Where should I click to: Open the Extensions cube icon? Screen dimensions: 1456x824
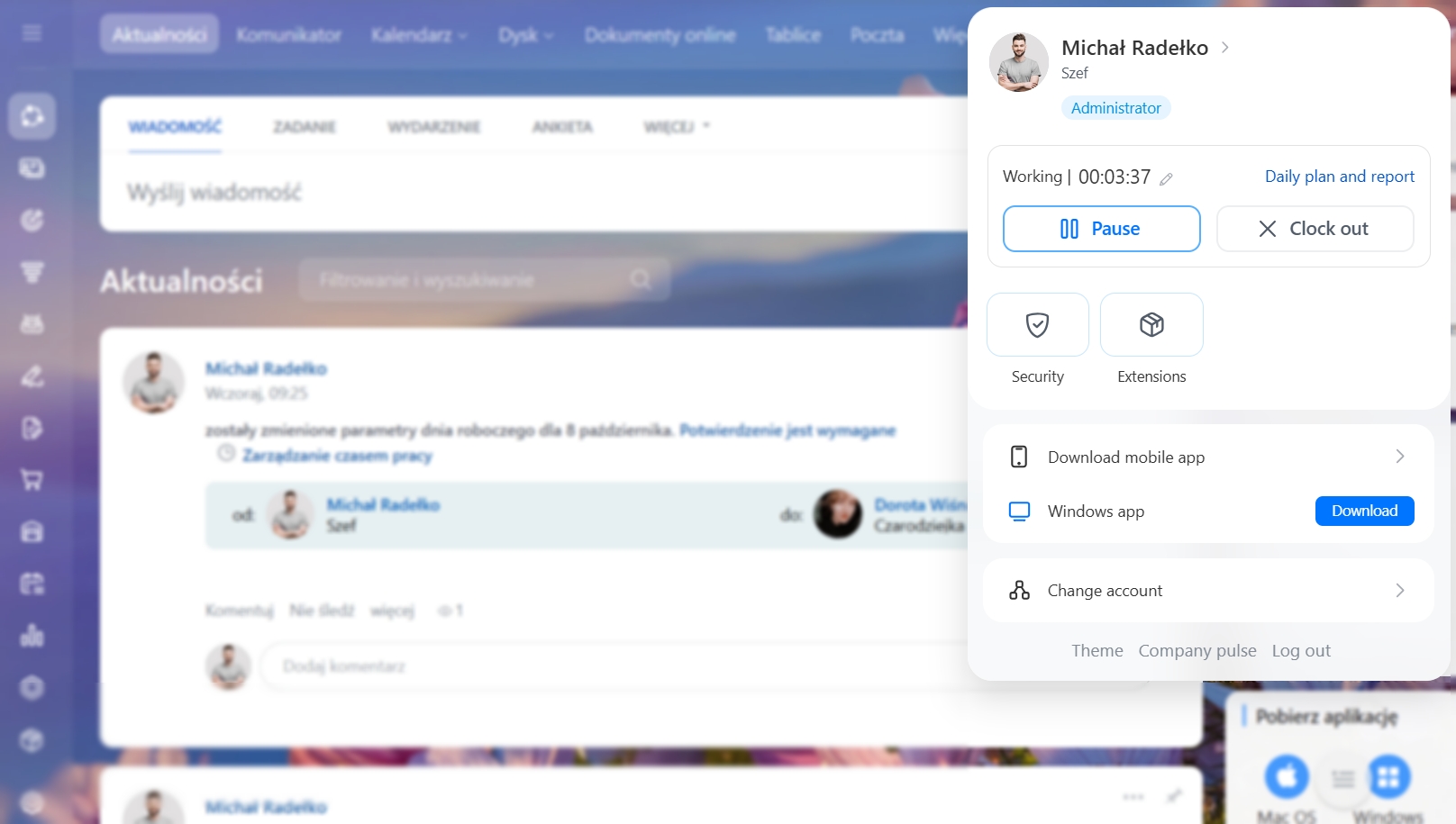coord(1151,325)
